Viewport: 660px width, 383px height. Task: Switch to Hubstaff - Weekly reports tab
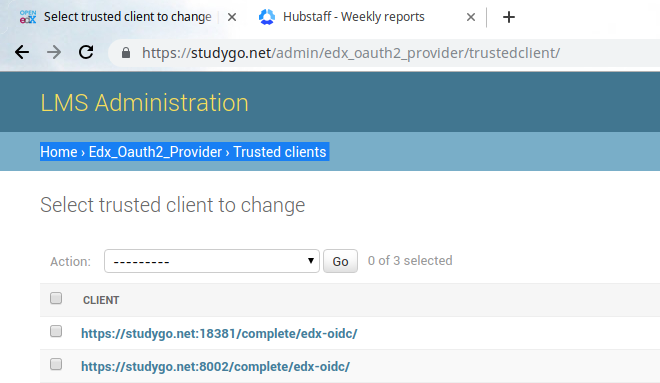click(x=354, y=17)
